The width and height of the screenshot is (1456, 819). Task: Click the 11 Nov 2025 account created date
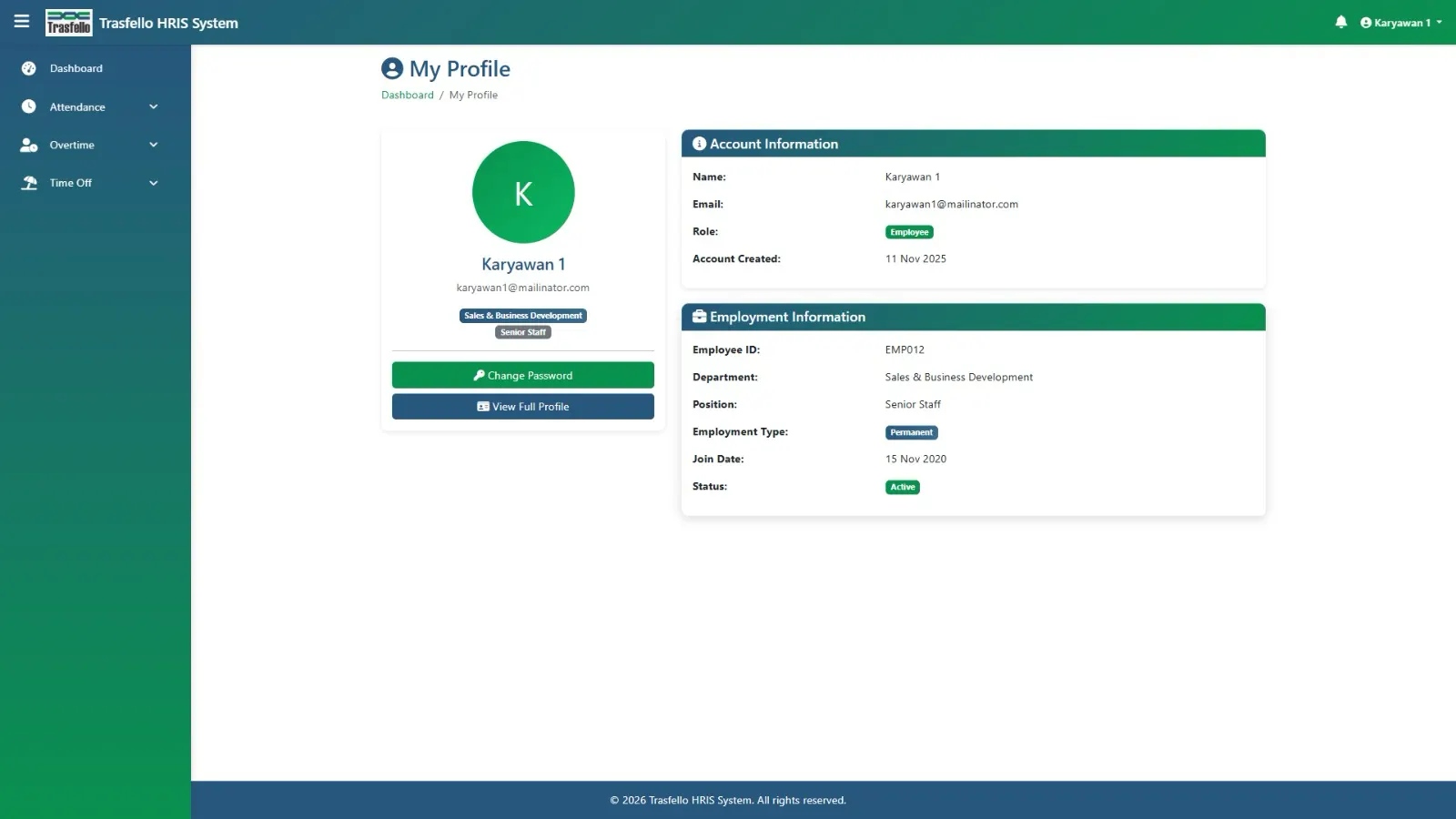coord(915,258)
